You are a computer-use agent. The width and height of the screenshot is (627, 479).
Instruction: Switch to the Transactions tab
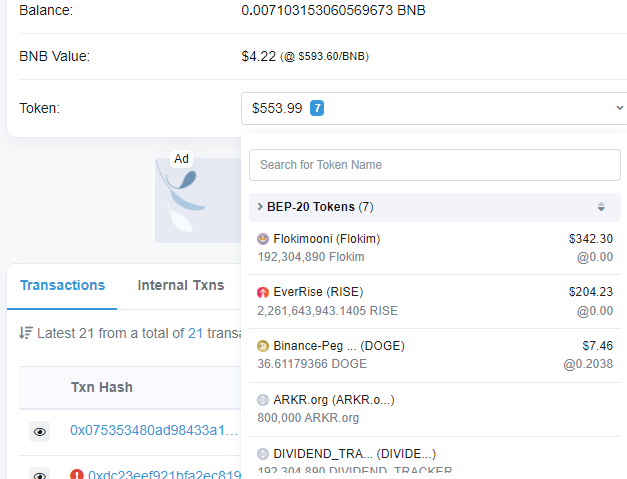[62, 285]
